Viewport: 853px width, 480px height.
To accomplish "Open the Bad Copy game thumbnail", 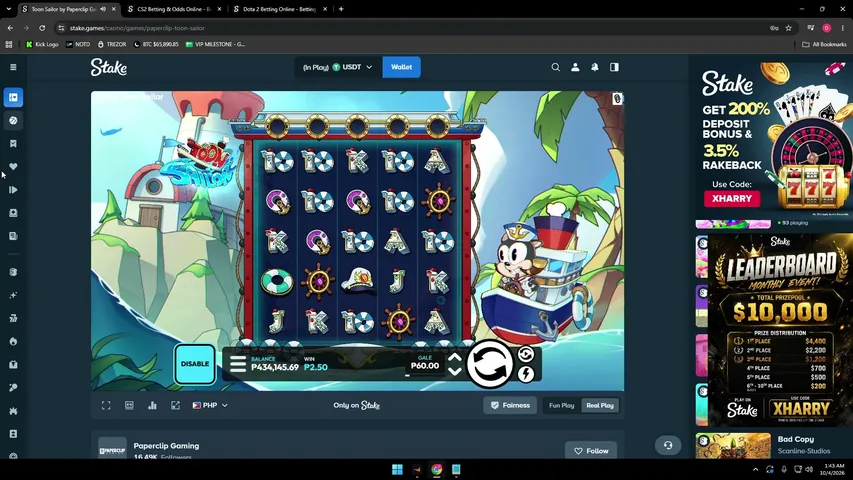I will pyautogui.click(x=733, y=446).
